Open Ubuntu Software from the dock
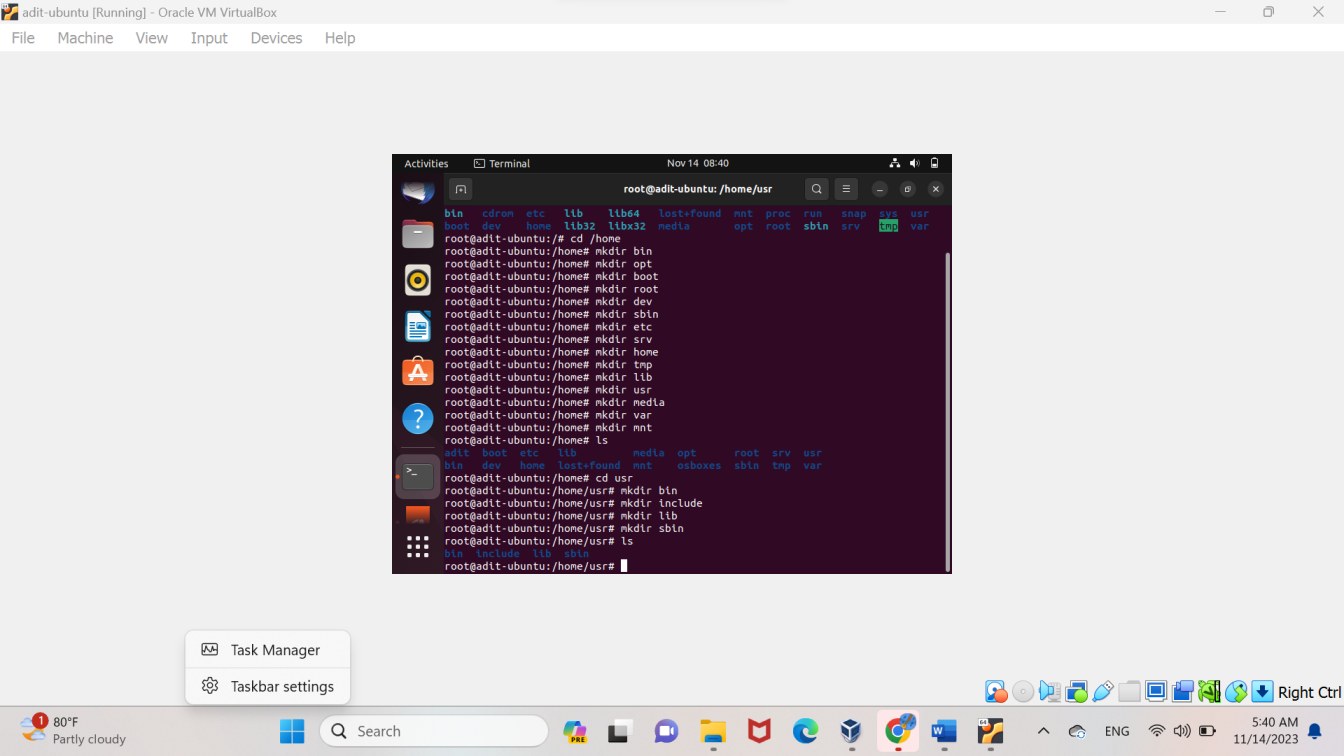This screenshot has width=1344, height=756. pos(418,372)
